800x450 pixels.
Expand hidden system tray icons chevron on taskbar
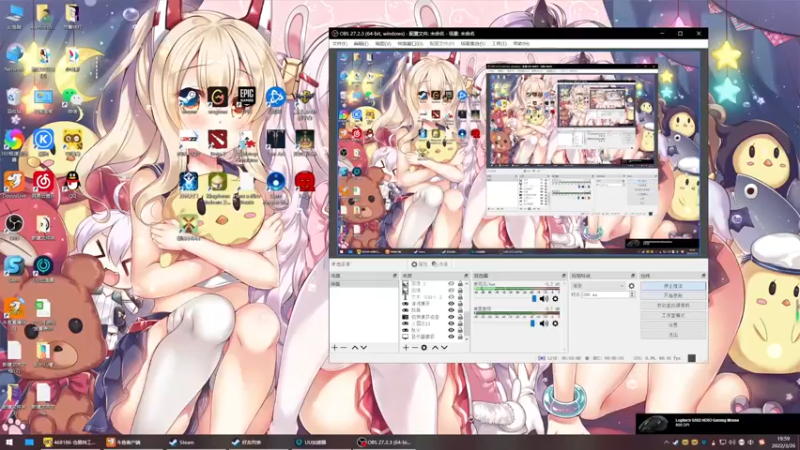(666, 442)
